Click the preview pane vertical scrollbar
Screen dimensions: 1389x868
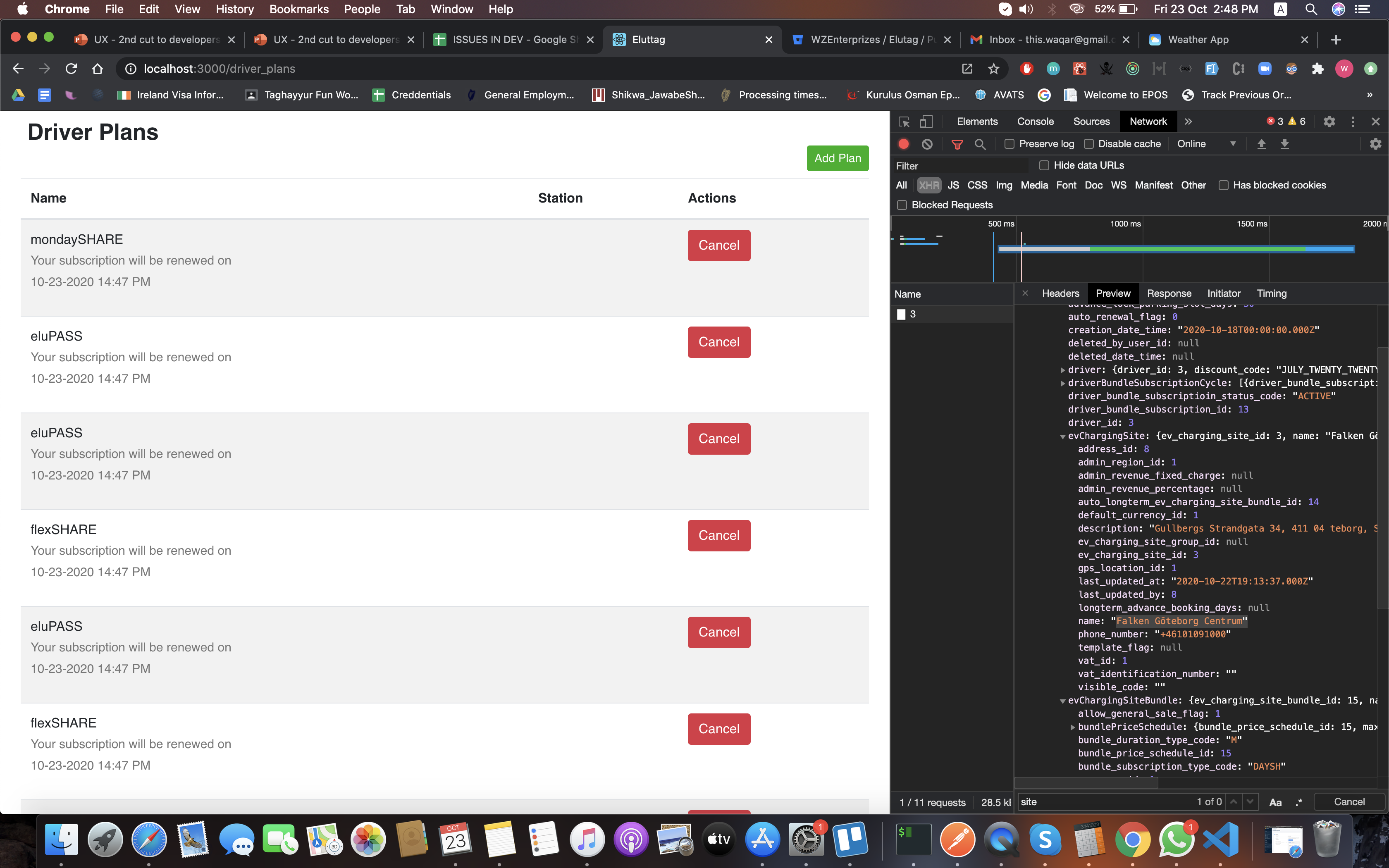[1383, 478]
